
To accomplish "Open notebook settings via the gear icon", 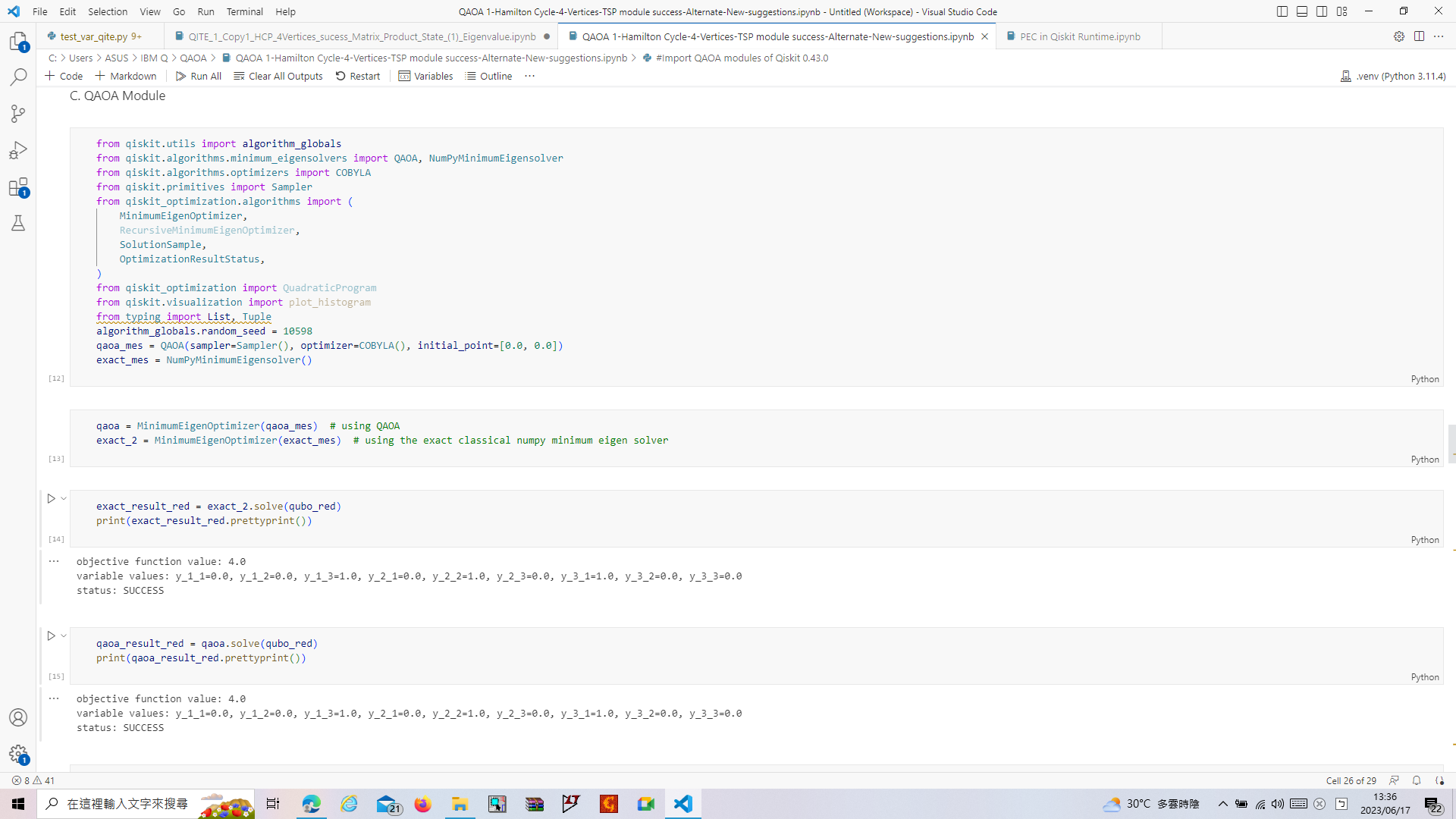I will (1399, 36).
